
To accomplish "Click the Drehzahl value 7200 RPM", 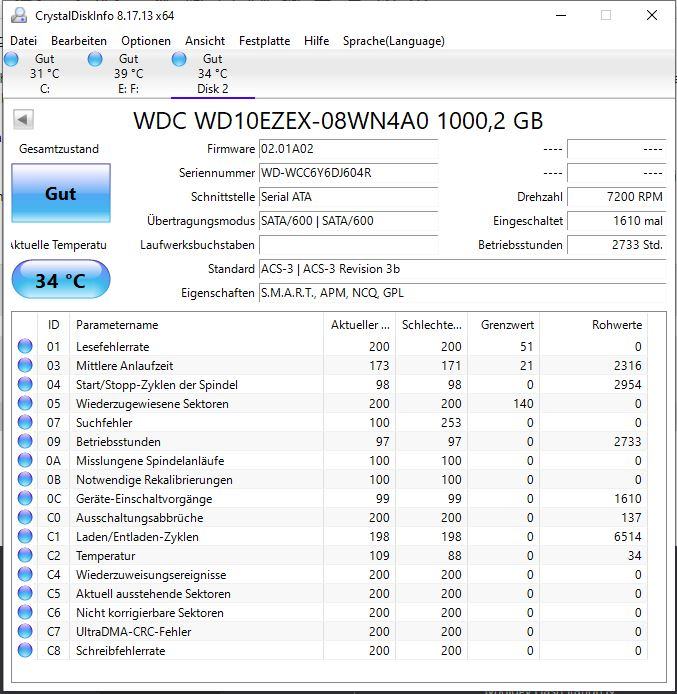I will (617, 197).
